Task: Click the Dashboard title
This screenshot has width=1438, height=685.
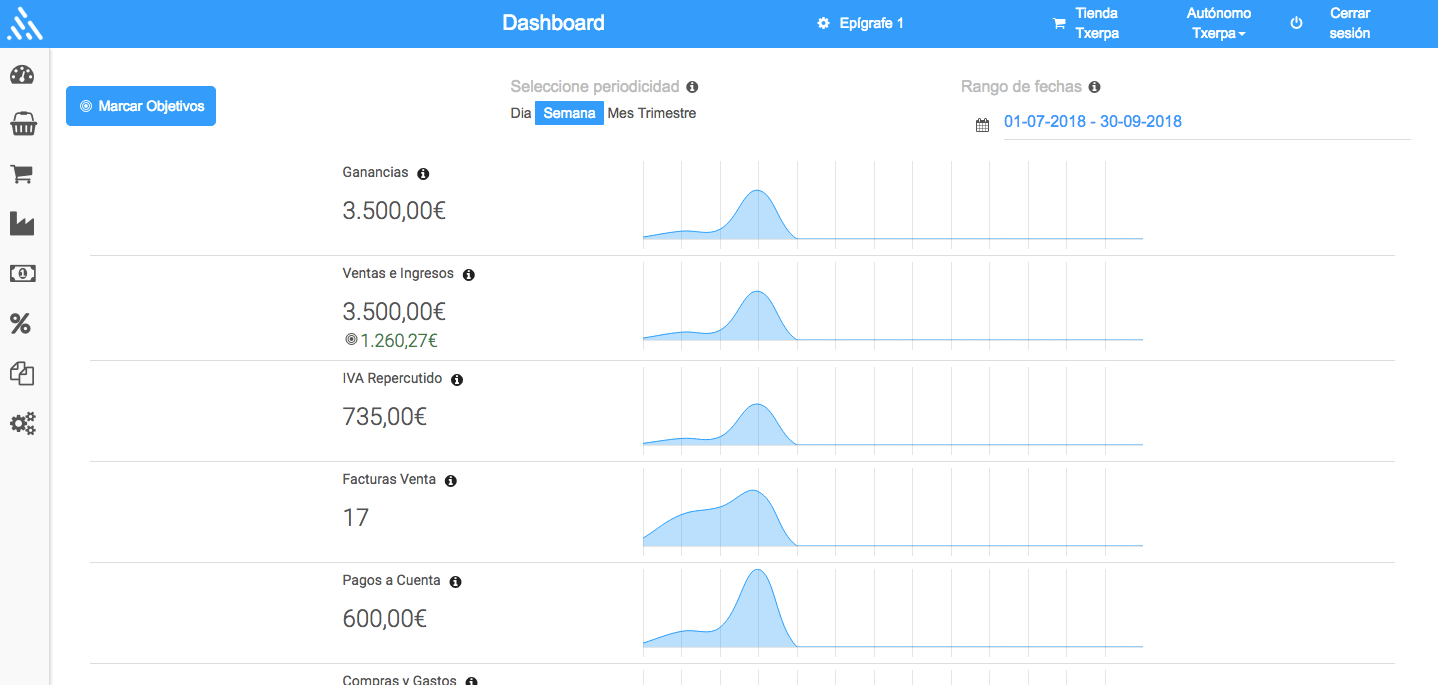Action: (x=553, y=23)
